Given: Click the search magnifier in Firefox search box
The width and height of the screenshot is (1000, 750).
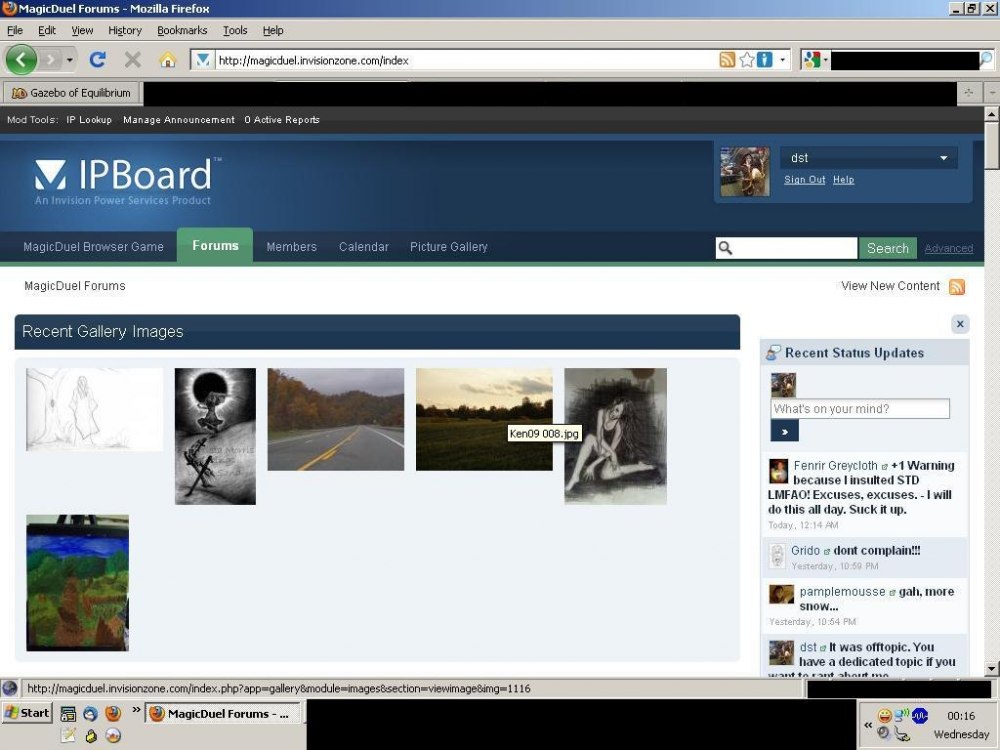Looking at the screenshot, I should pyautogui.click(x=986, y=60).
